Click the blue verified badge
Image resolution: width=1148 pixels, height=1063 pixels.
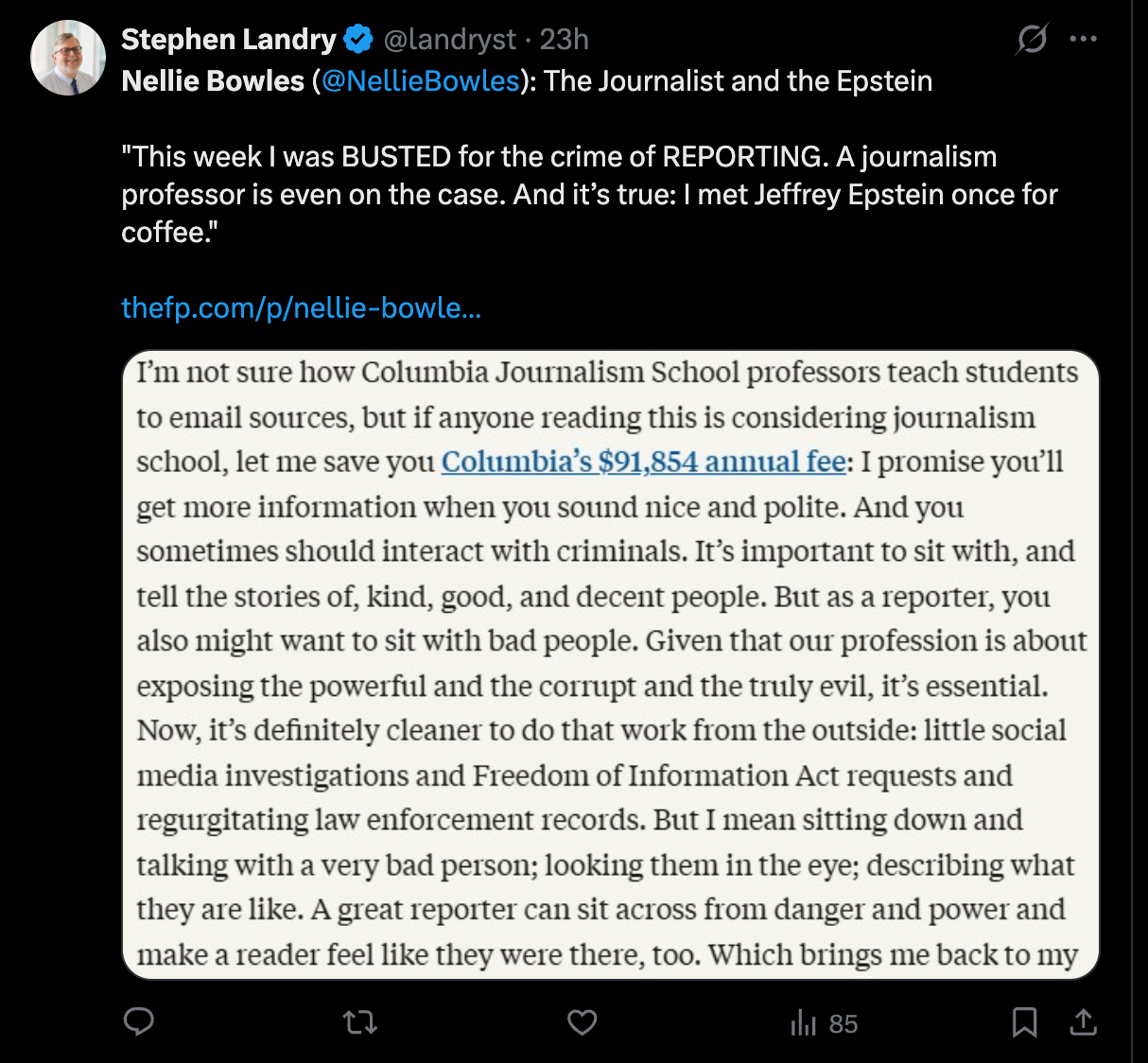click(357, 40)
